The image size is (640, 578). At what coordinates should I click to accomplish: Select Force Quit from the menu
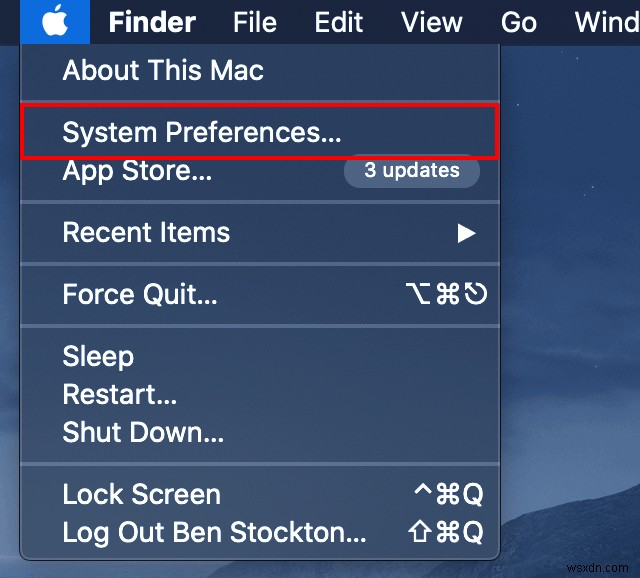tap(139, 295)
